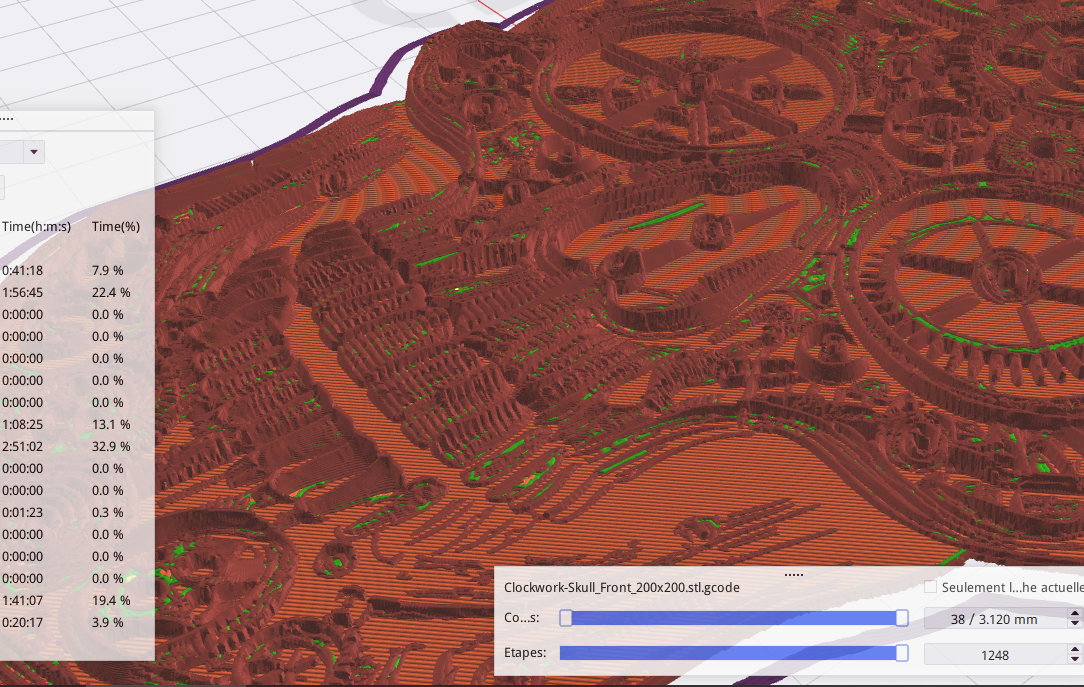The image size is (1084, 687).
Task: Click the Time(h:m:s) column header
Action: click(36, 227)
